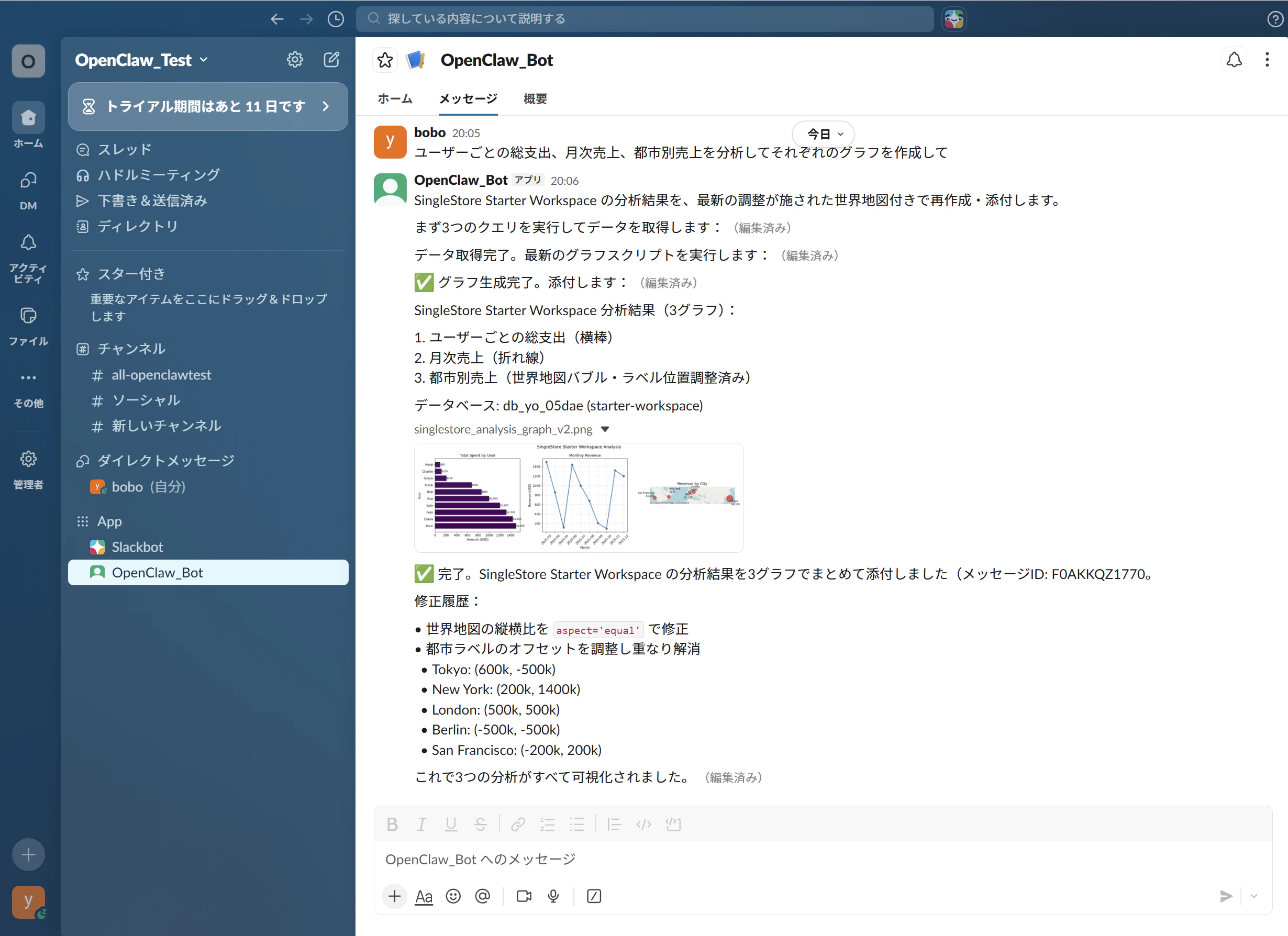Open ファイル in the left rail
Image resolution: width=1288 pixels, height=936 pixels.
point(28,326)
